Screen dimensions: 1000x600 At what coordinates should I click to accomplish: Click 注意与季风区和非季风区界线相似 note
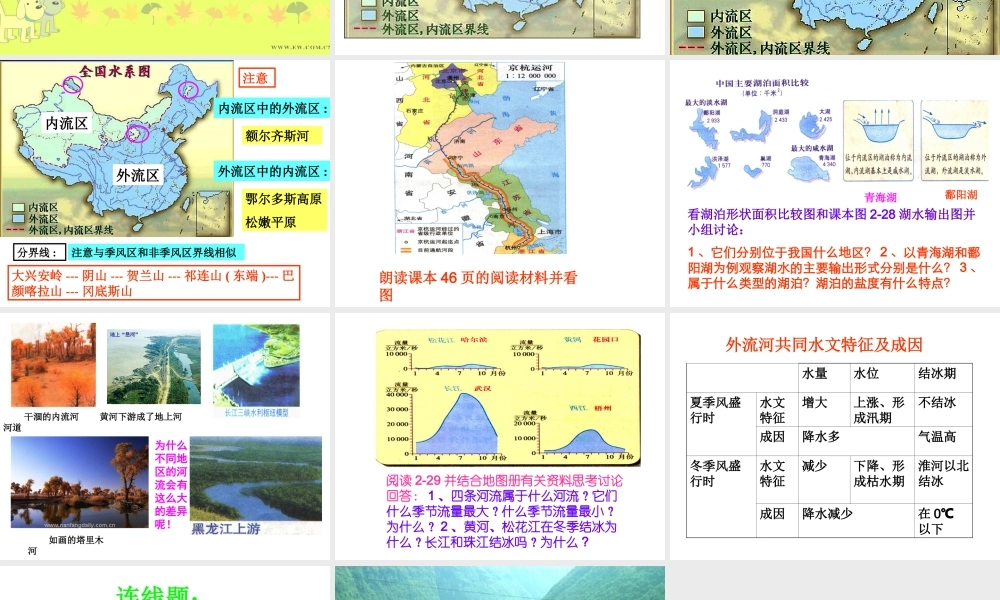(x=154, y=252)
